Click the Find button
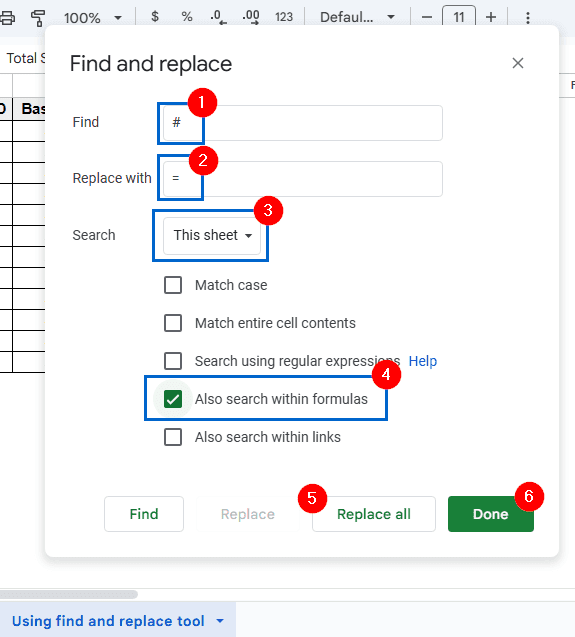Image resolution: width=575 pixels, height=637 pixels. coord(144,514)
